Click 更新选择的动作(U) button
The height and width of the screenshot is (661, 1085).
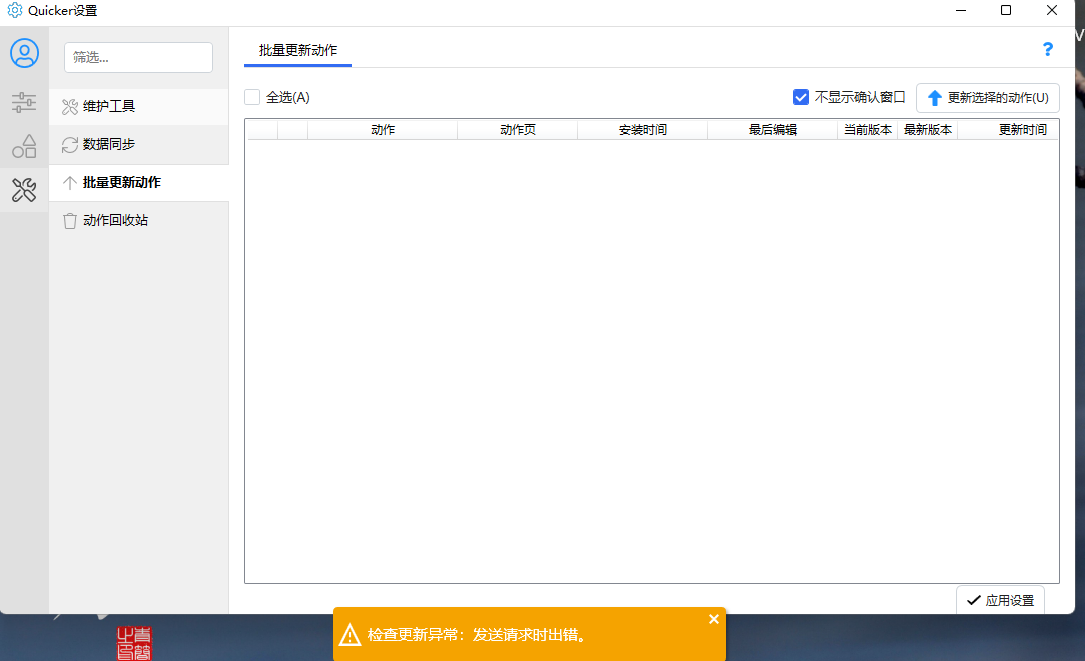987,98
